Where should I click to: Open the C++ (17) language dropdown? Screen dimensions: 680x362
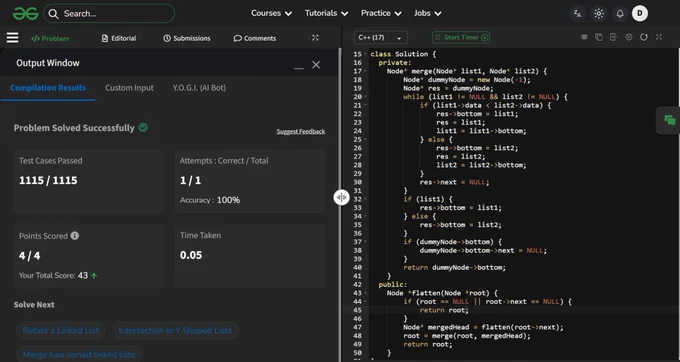pos(381,38)
